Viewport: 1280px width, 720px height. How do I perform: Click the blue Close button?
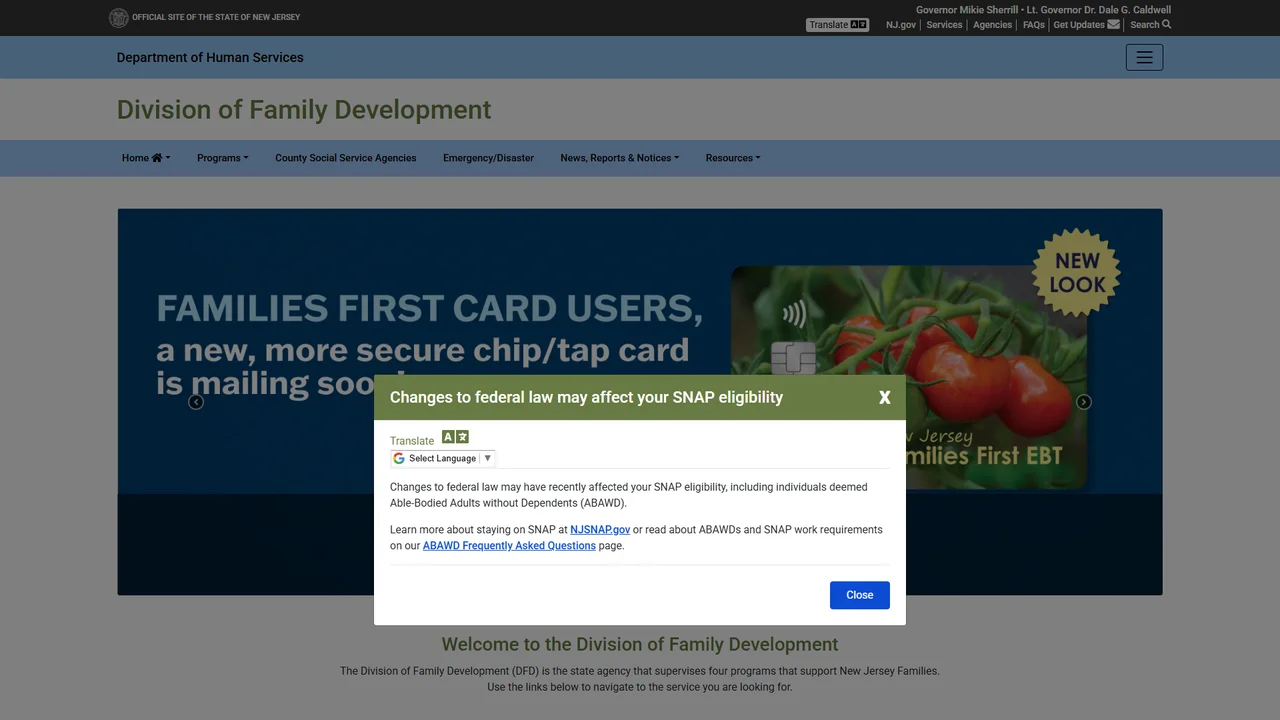coord(860,595)
